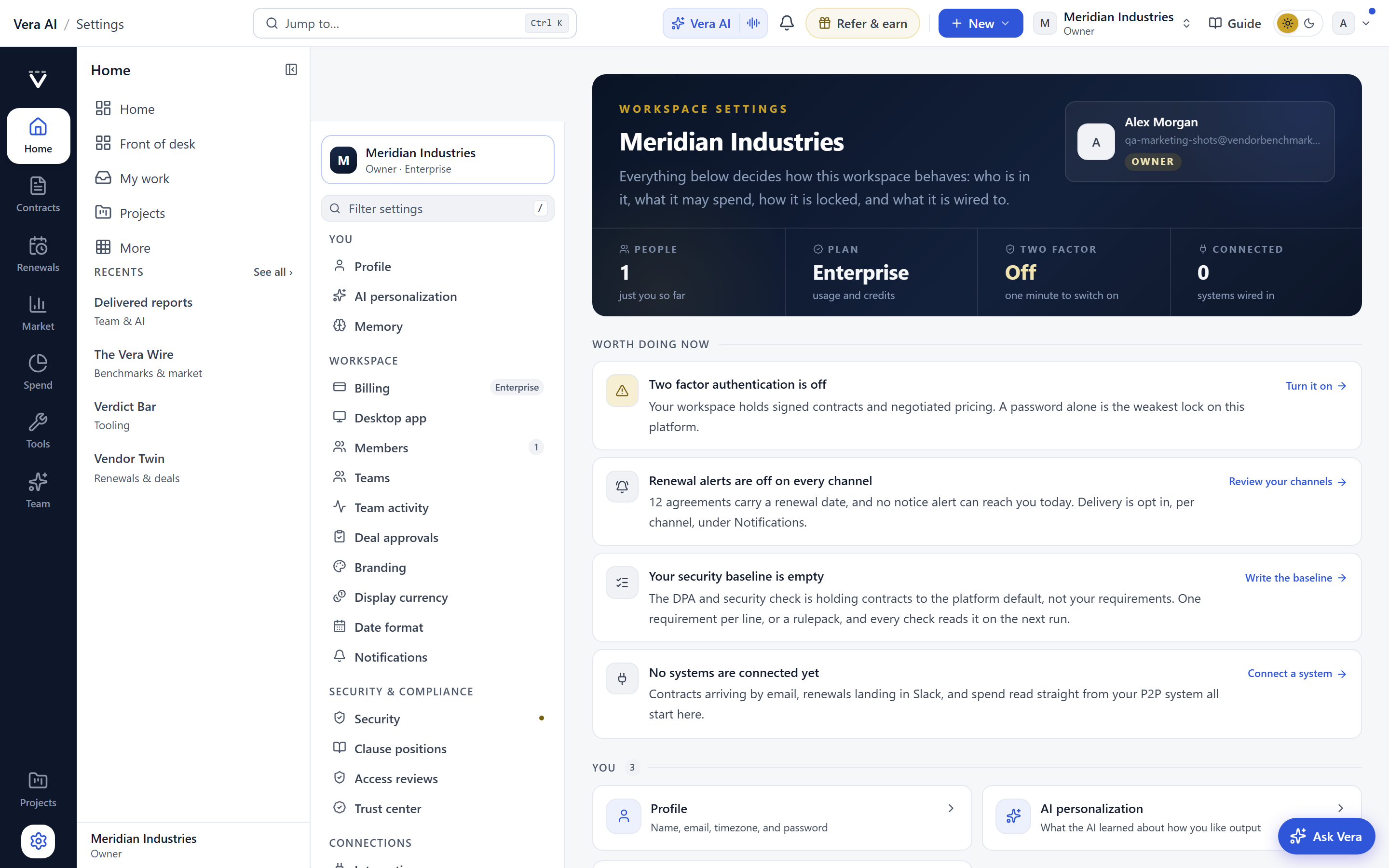Open Memory settings
This screenshot has width=1389, height=868.
coord(437,325)
